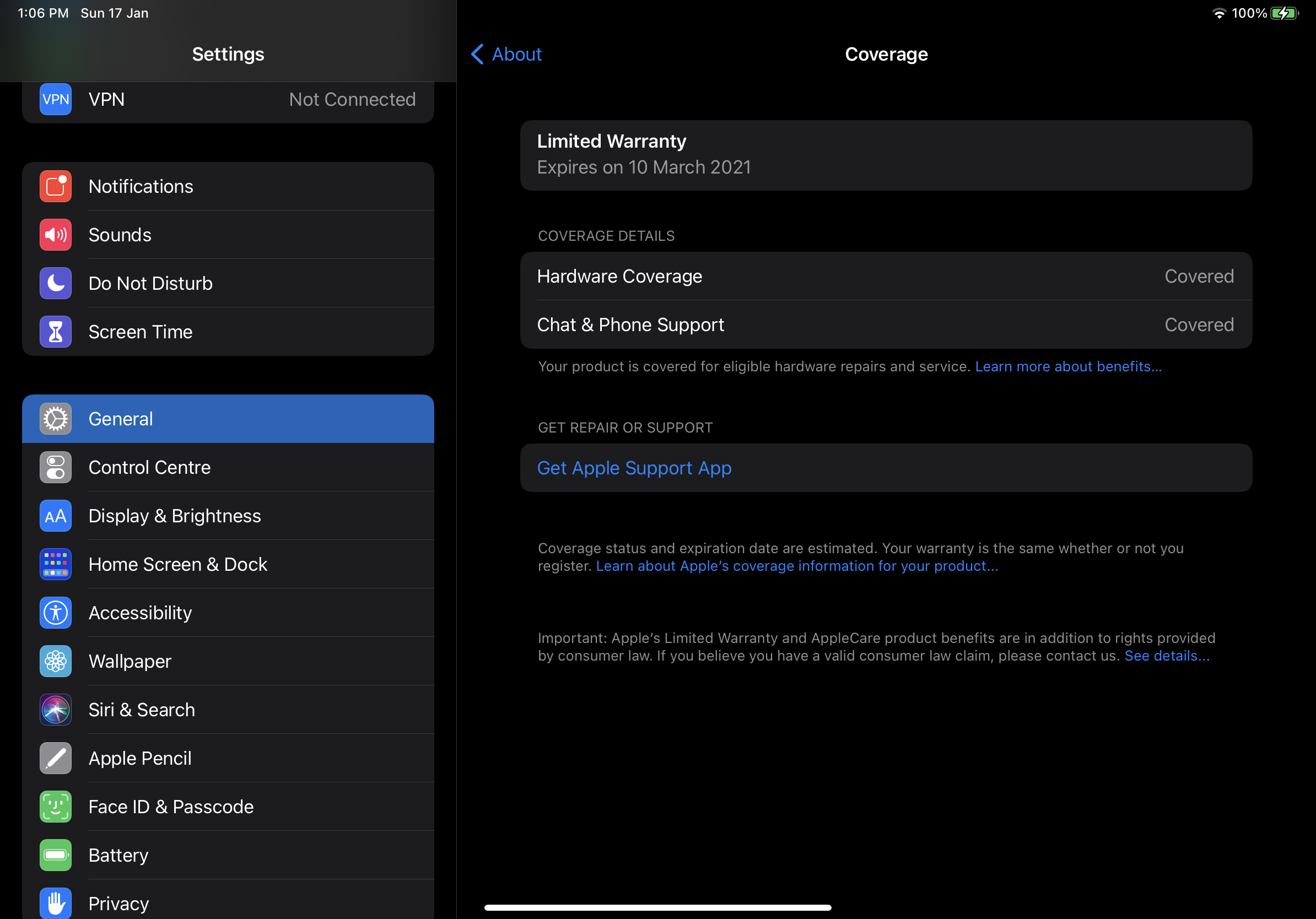This screenshot has width=1316, height=919.
Task: Open Accessibility settings
Action: point(228,613)
